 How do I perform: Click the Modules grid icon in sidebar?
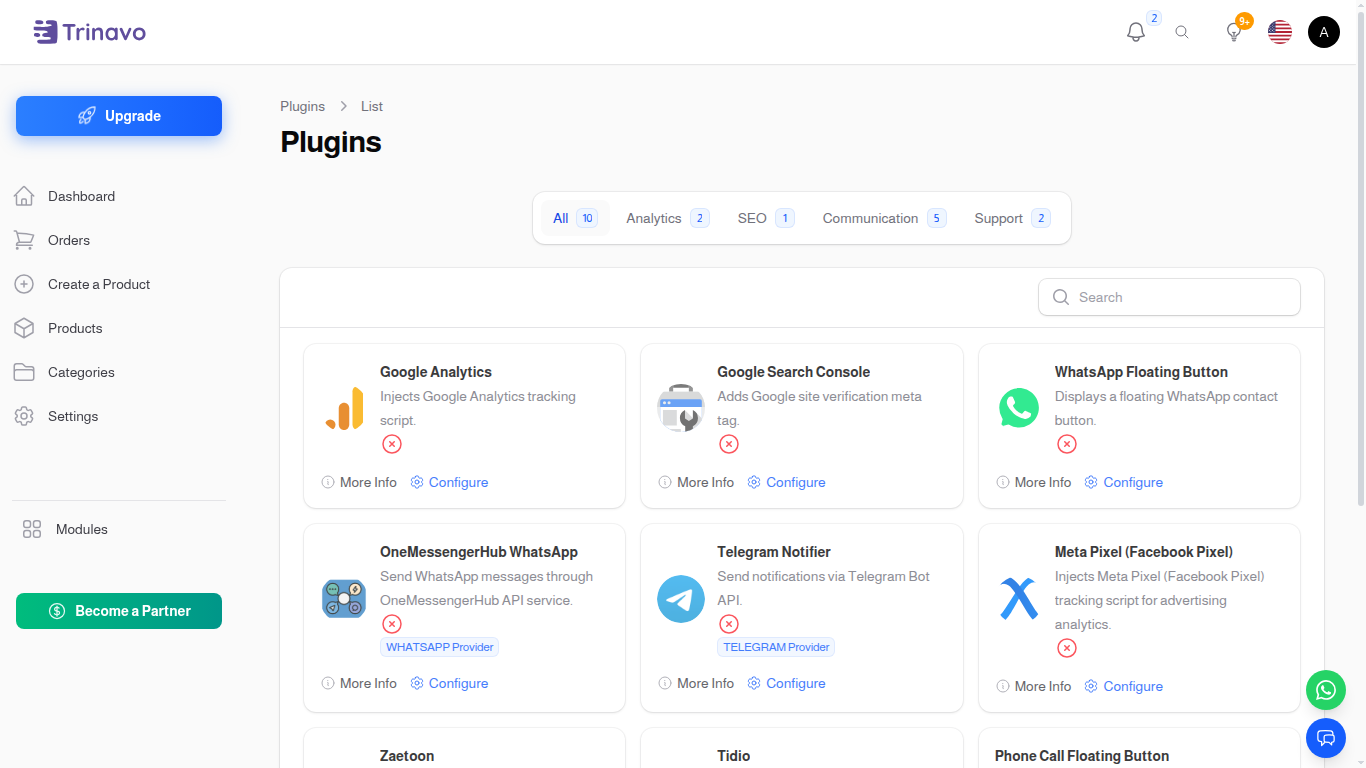[32, 529]
